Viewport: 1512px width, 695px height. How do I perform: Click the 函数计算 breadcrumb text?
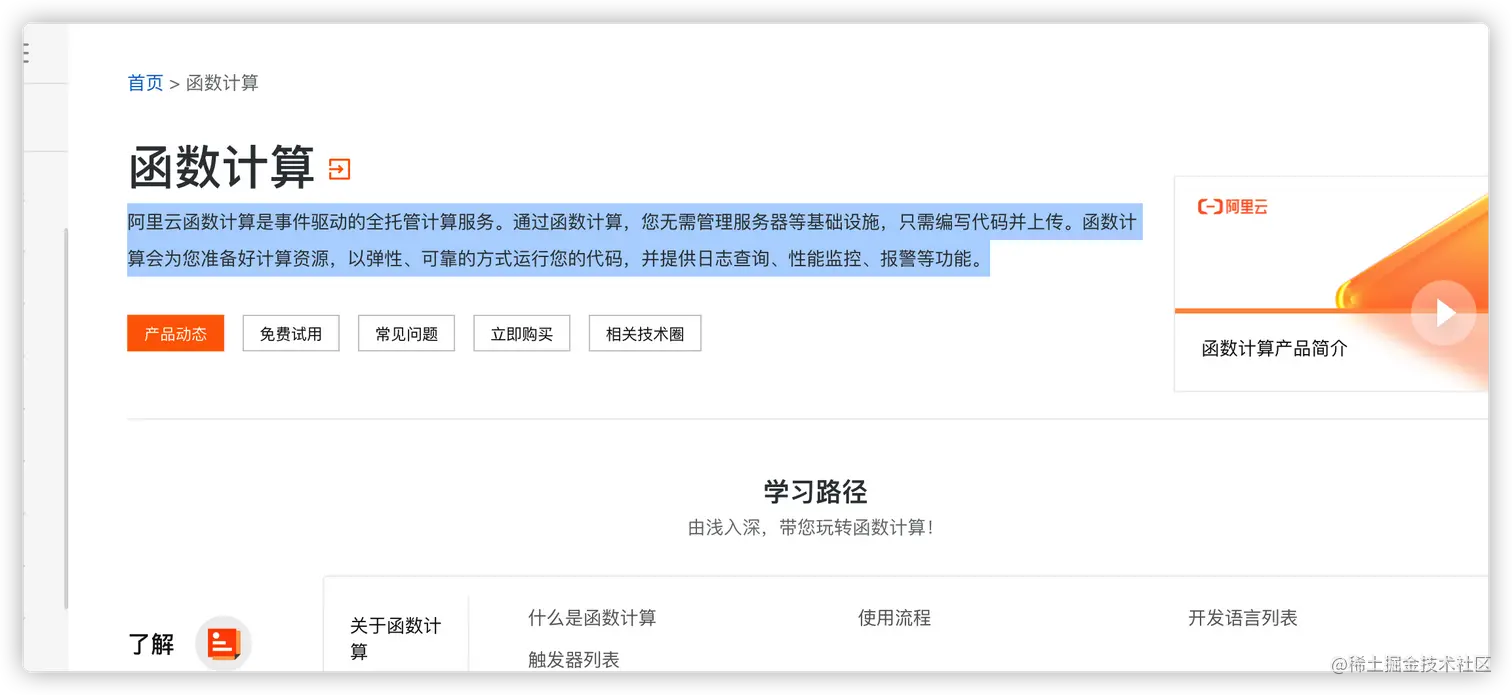click(x=222, y=83)
